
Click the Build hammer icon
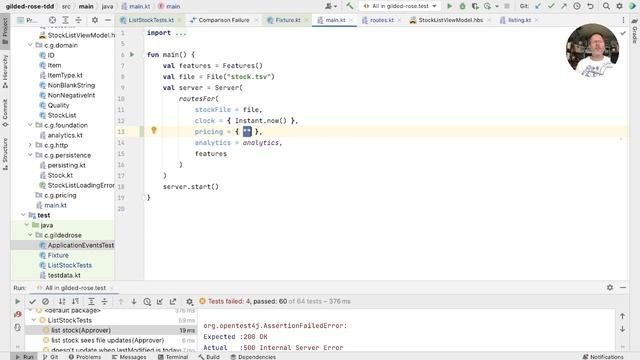349,6
